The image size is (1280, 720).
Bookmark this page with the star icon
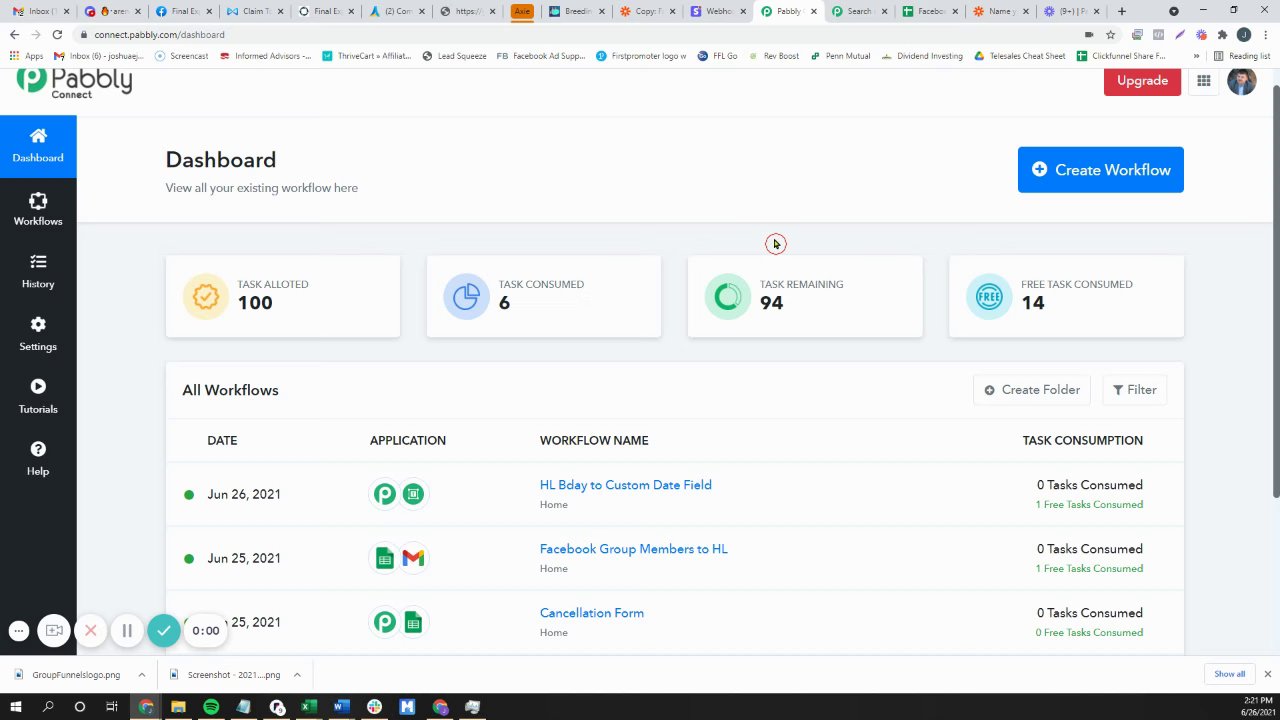[1110, 34]
